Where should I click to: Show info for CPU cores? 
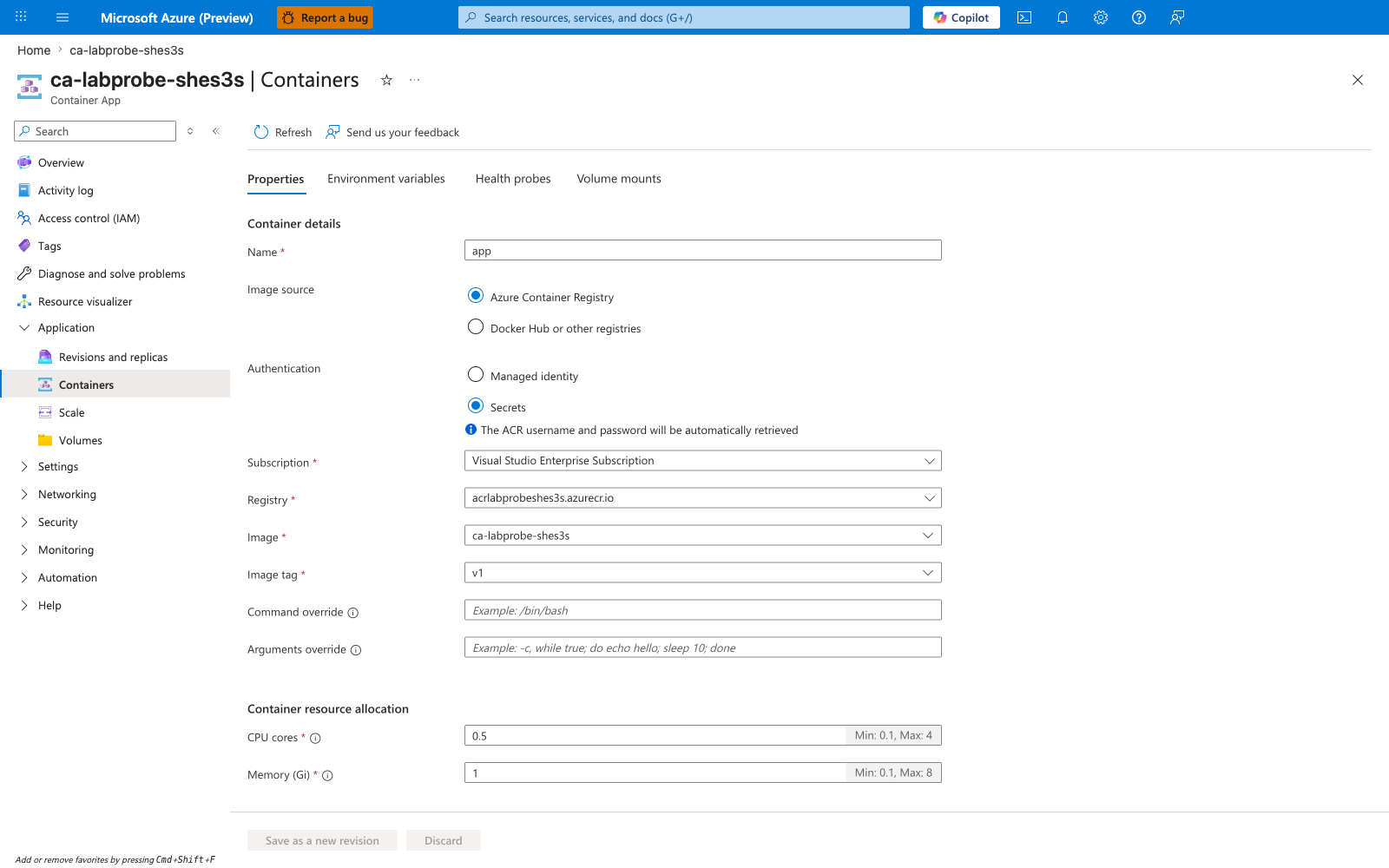(x=316, y=739)
